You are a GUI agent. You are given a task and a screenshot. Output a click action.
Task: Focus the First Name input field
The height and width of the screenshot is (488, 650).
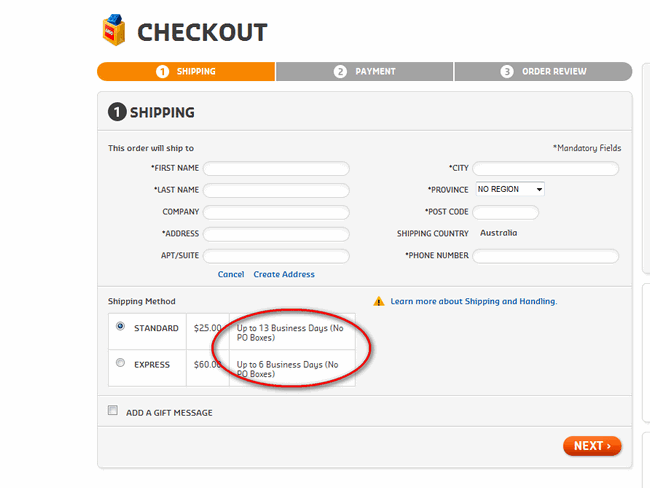click(276, 168)
